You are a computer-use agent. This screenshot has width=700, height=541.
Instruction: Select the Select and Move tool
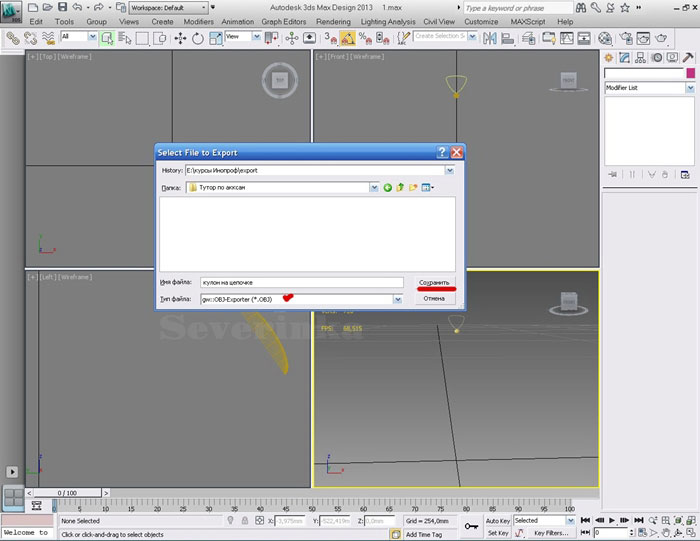180,38
